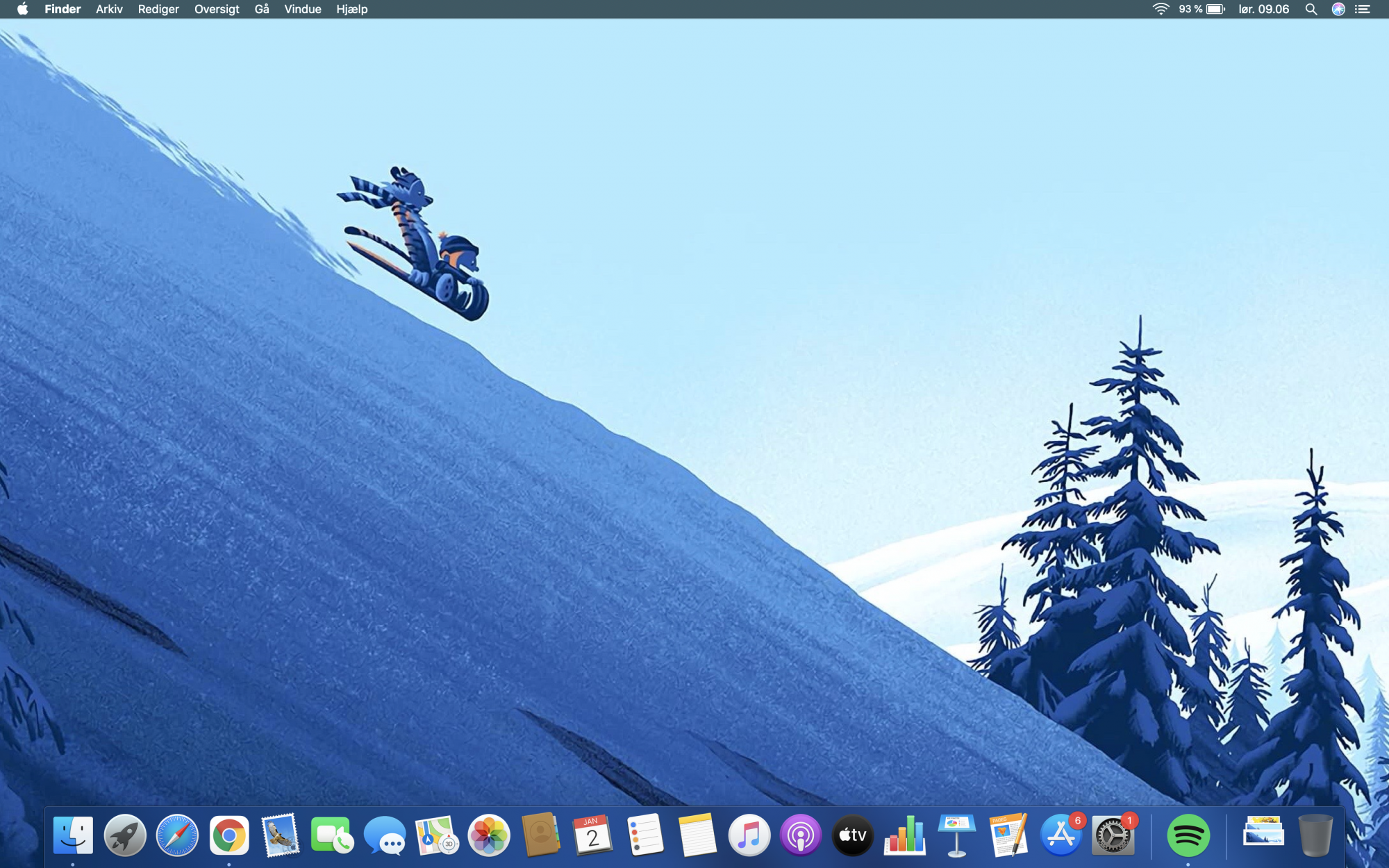This screenshot has width=1389, height=868.
Task: Open the Arkiv menu
Action: click(x=109, y=9)
